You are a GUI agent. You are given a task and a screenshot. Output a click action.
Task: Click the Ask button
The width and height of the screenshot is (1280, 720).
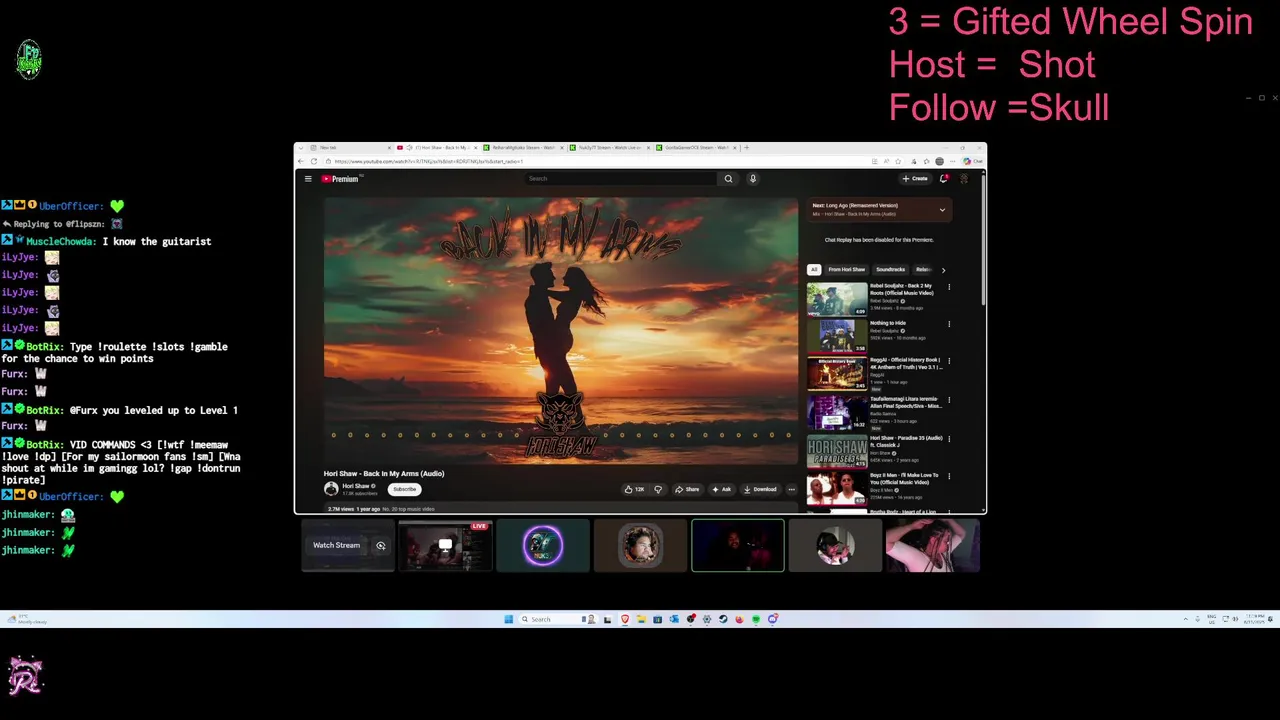pyautogui.click(x=721, y=489)
